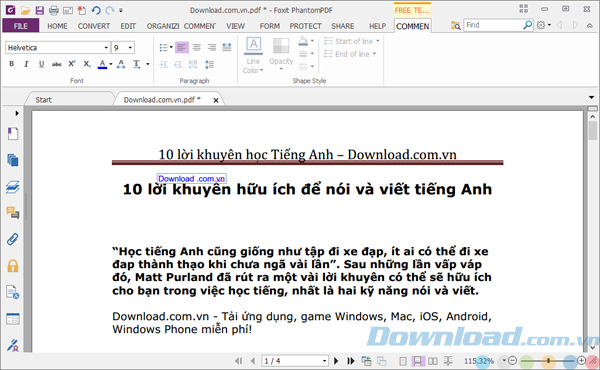Click the zoom slider handle
Image resolution: width=600 pixels, height=370 pixels.
[x=548, y=360]
